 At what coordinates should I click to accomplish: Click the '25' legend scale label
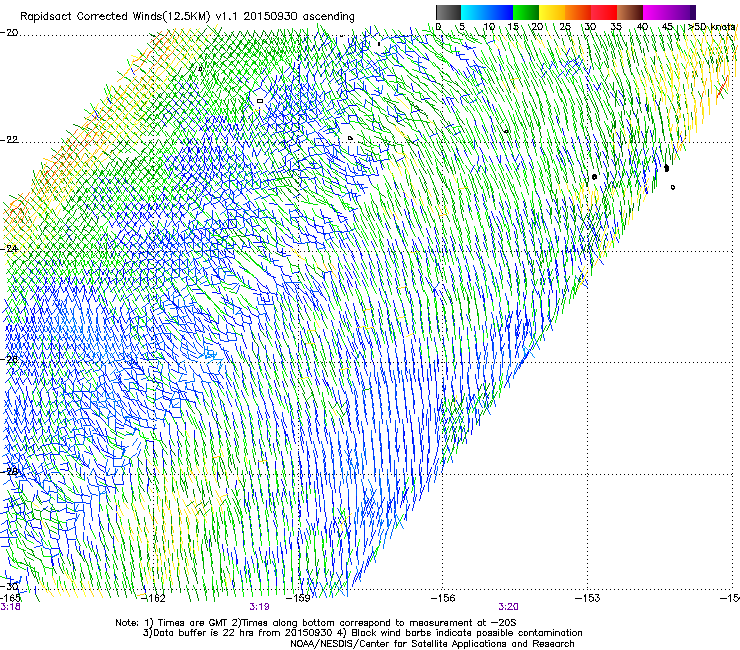point(565,27)
